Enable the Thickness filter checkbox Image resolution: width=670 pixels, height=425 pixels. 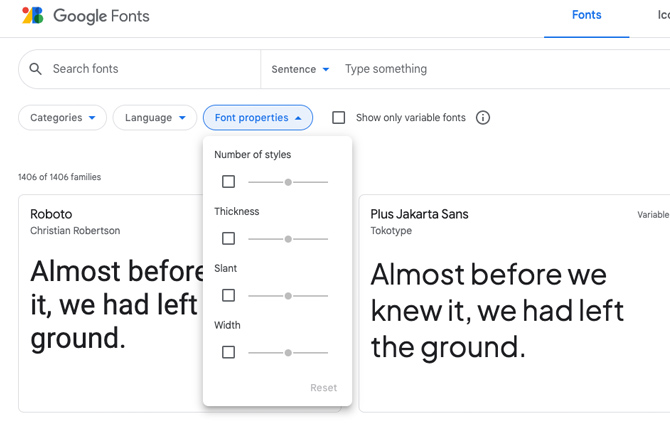pos(229,238)
